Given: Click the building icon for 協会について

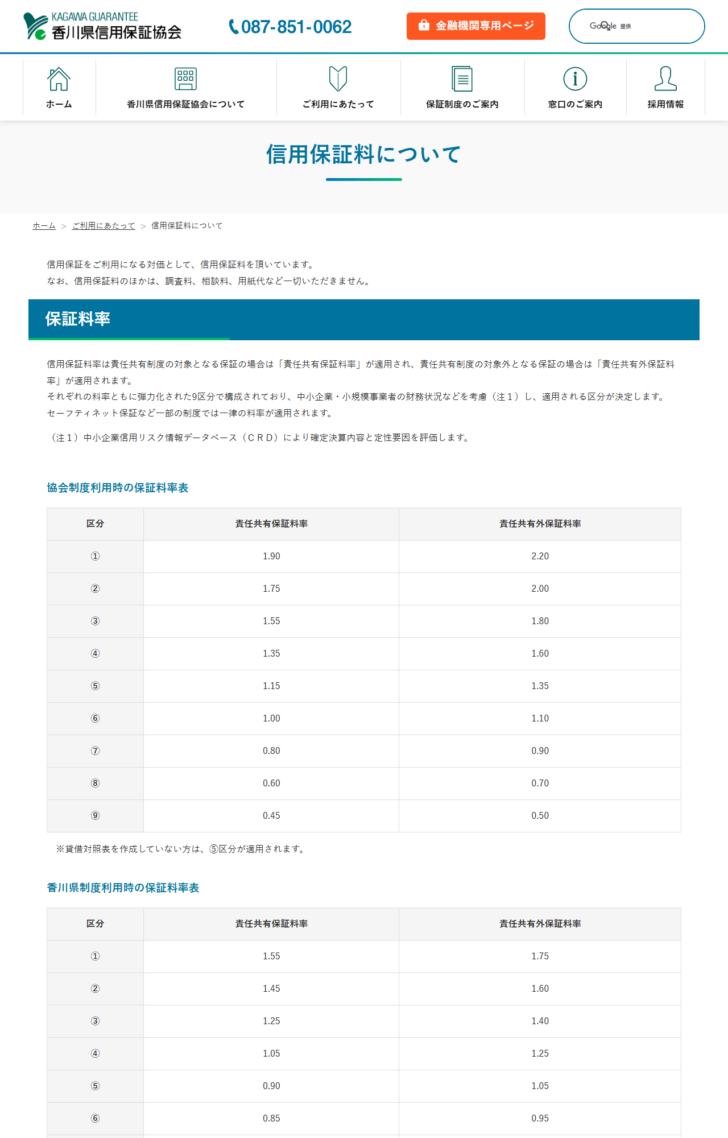Looking at the screenshot, I should tap(186, 78).
